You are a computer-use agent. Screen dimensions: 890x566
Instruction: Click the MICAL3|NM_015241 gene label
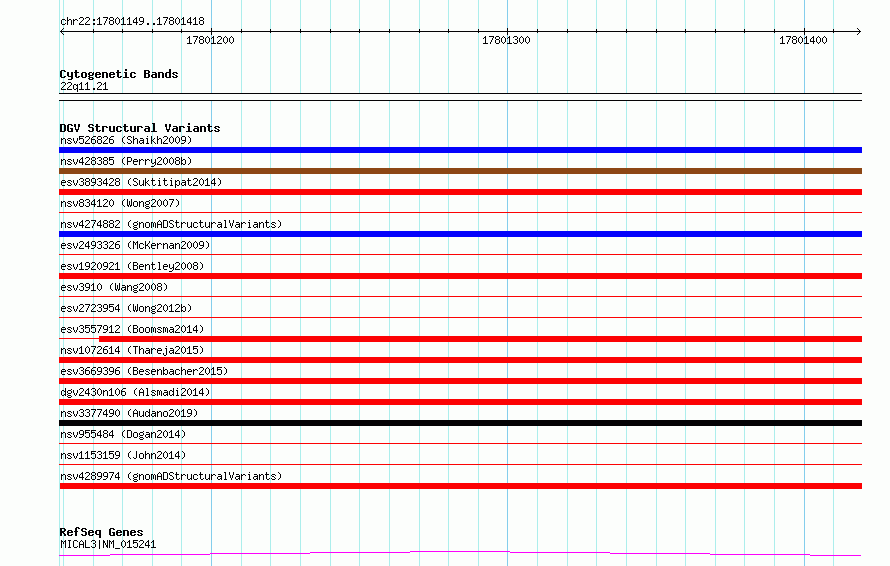pos(108,544)
